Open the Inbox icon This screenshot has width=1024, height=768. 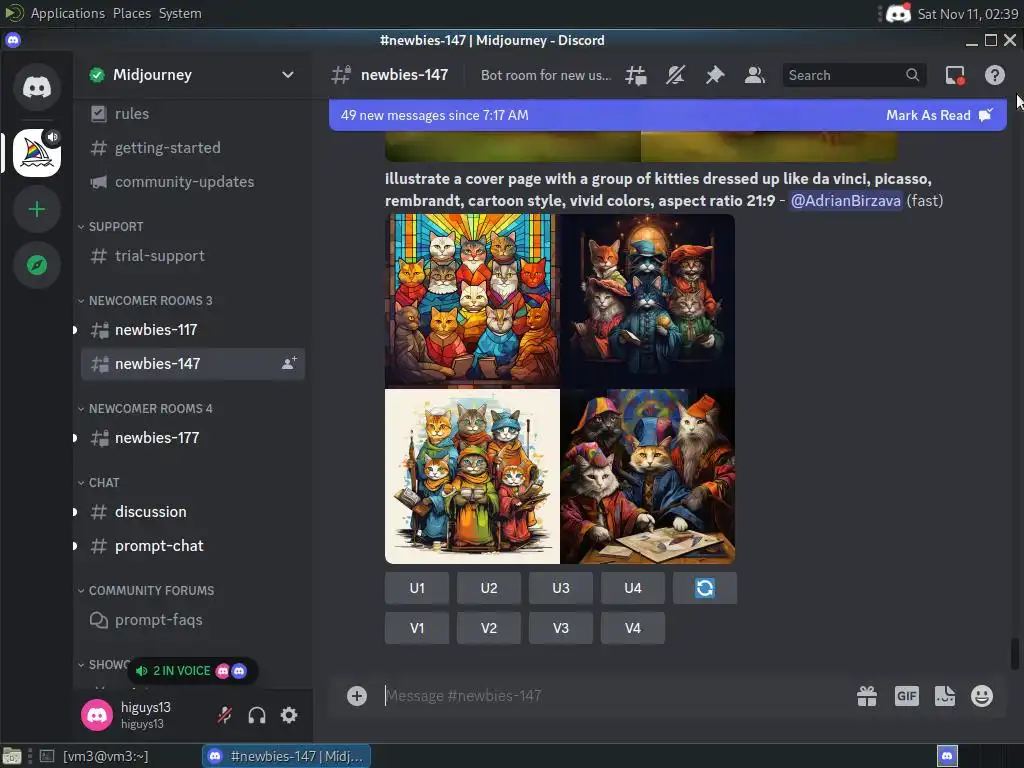[955, 75]
